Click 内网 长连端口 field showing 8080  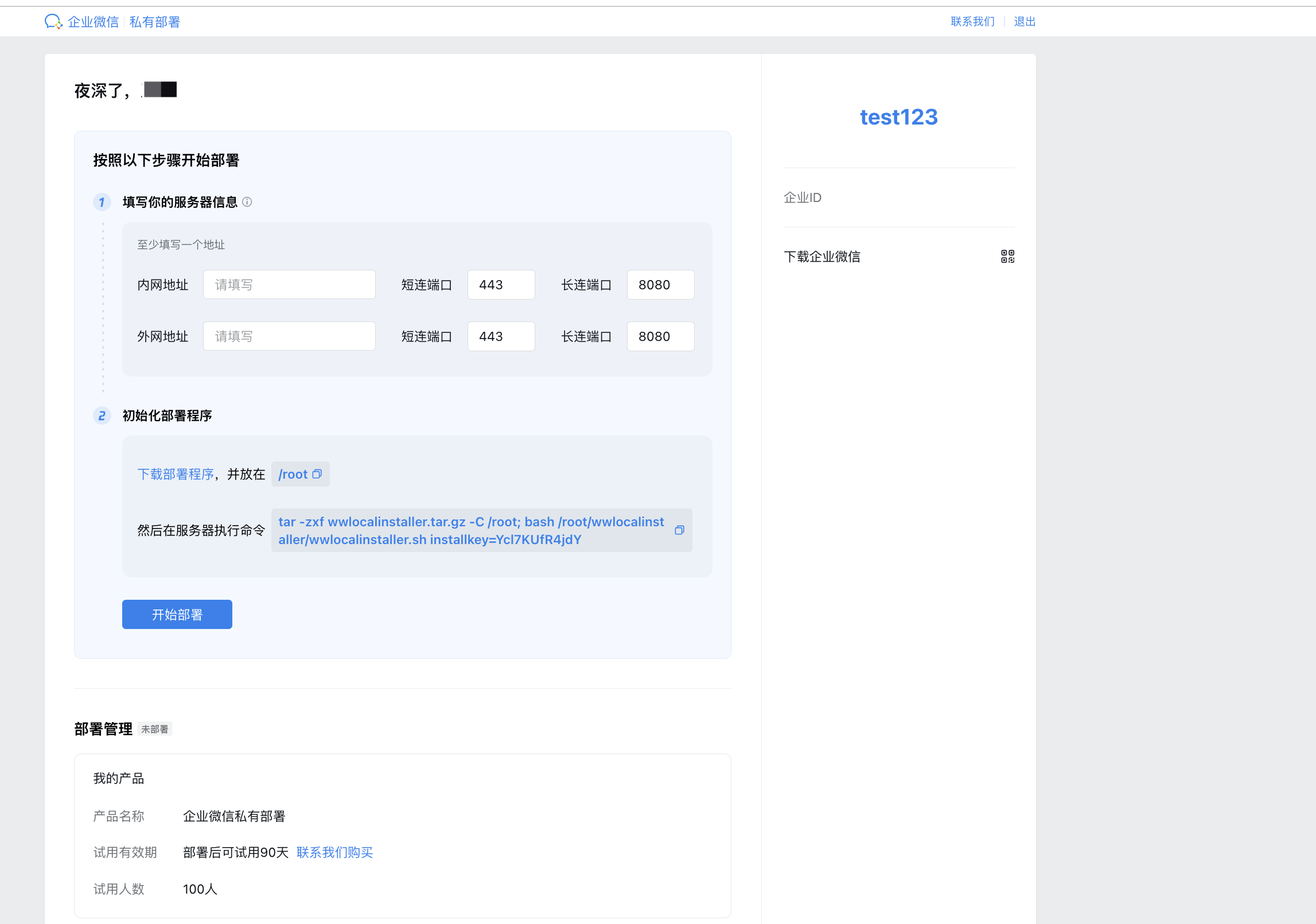[660, 285]
